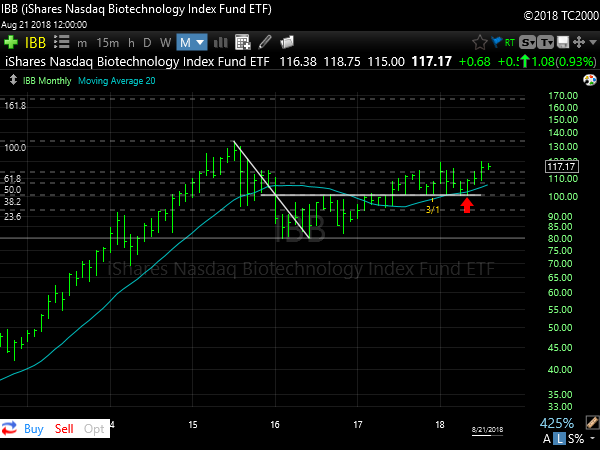
Task: Click the '161.8' Fibonacci level label
Action: (x=15, y=106)
